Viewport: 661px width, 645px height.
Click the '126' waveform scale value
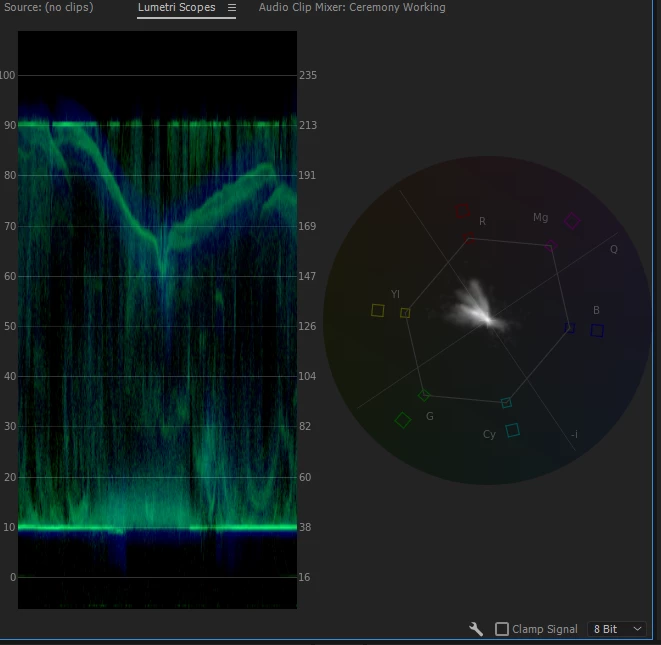tap(307, 326)
